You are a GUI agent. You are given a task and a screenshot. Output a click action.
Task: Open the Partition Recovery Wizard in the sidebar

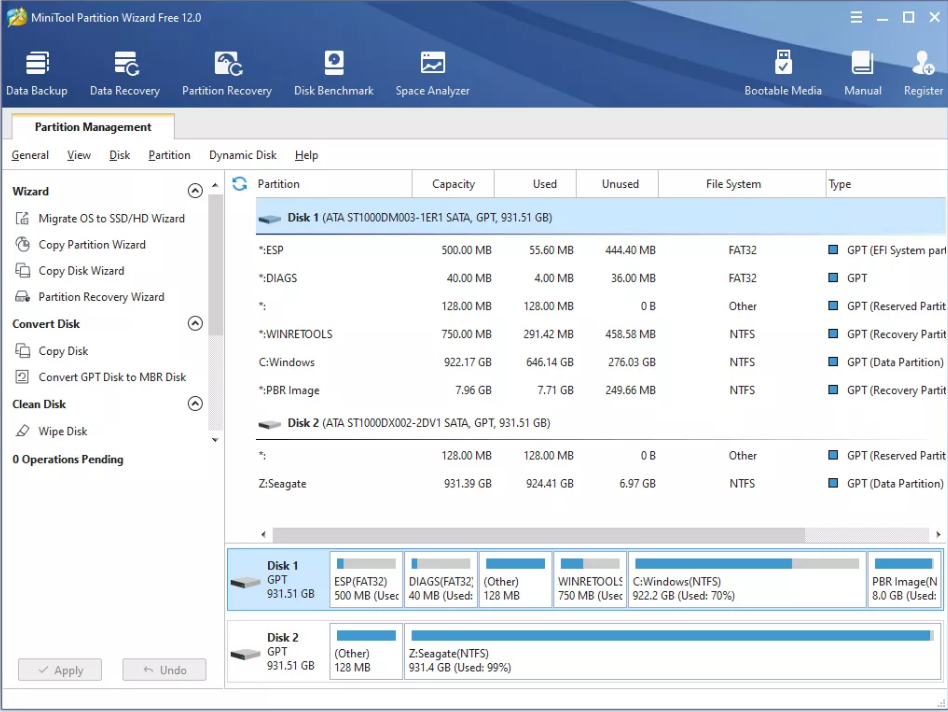[x=90, y=297]
